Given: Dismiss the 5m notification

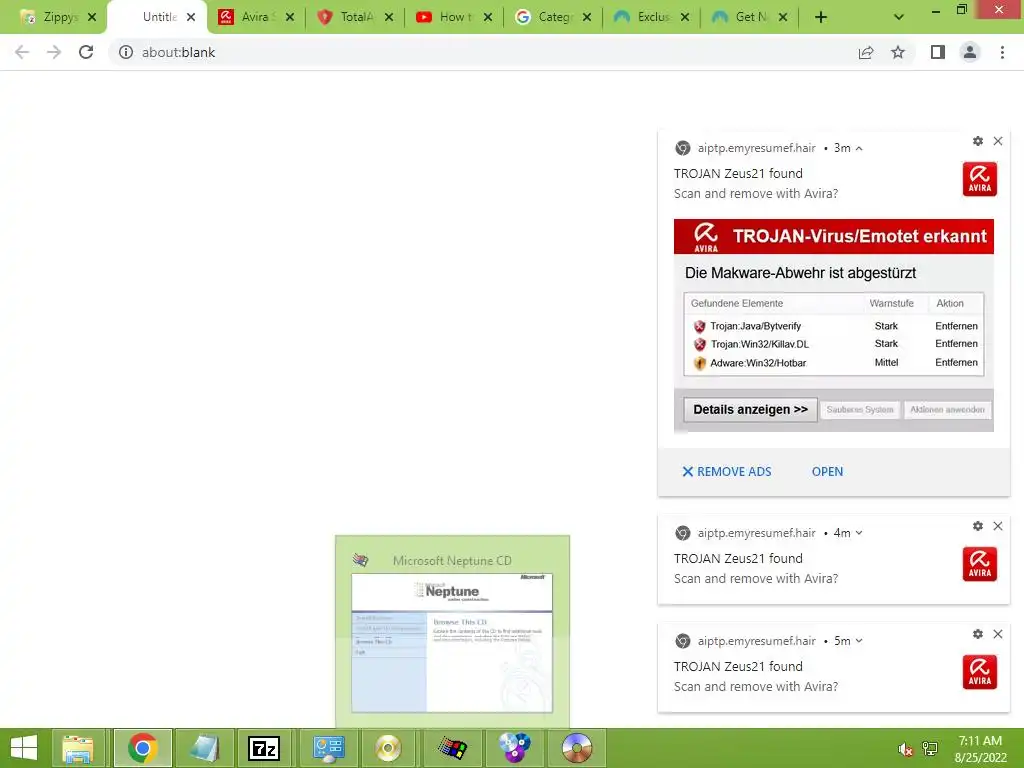Looking at the screenshot, I should pos(998,633).
